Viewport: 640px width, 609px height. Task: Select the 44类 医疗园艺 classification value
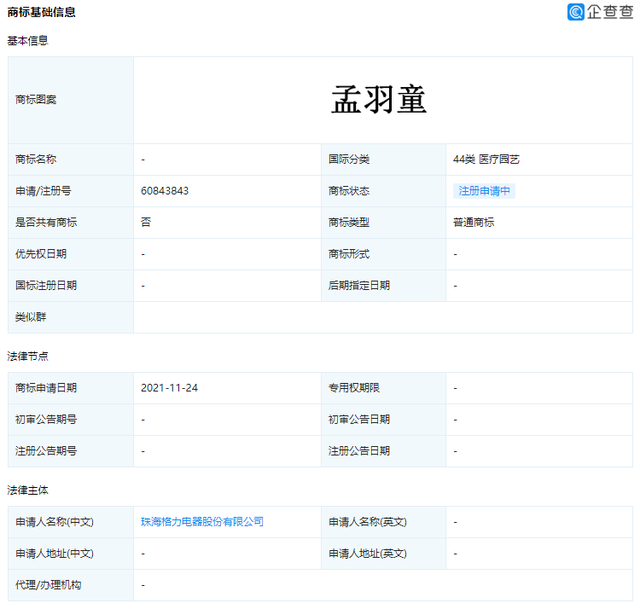pyautogui.click(x=486, y=159)
